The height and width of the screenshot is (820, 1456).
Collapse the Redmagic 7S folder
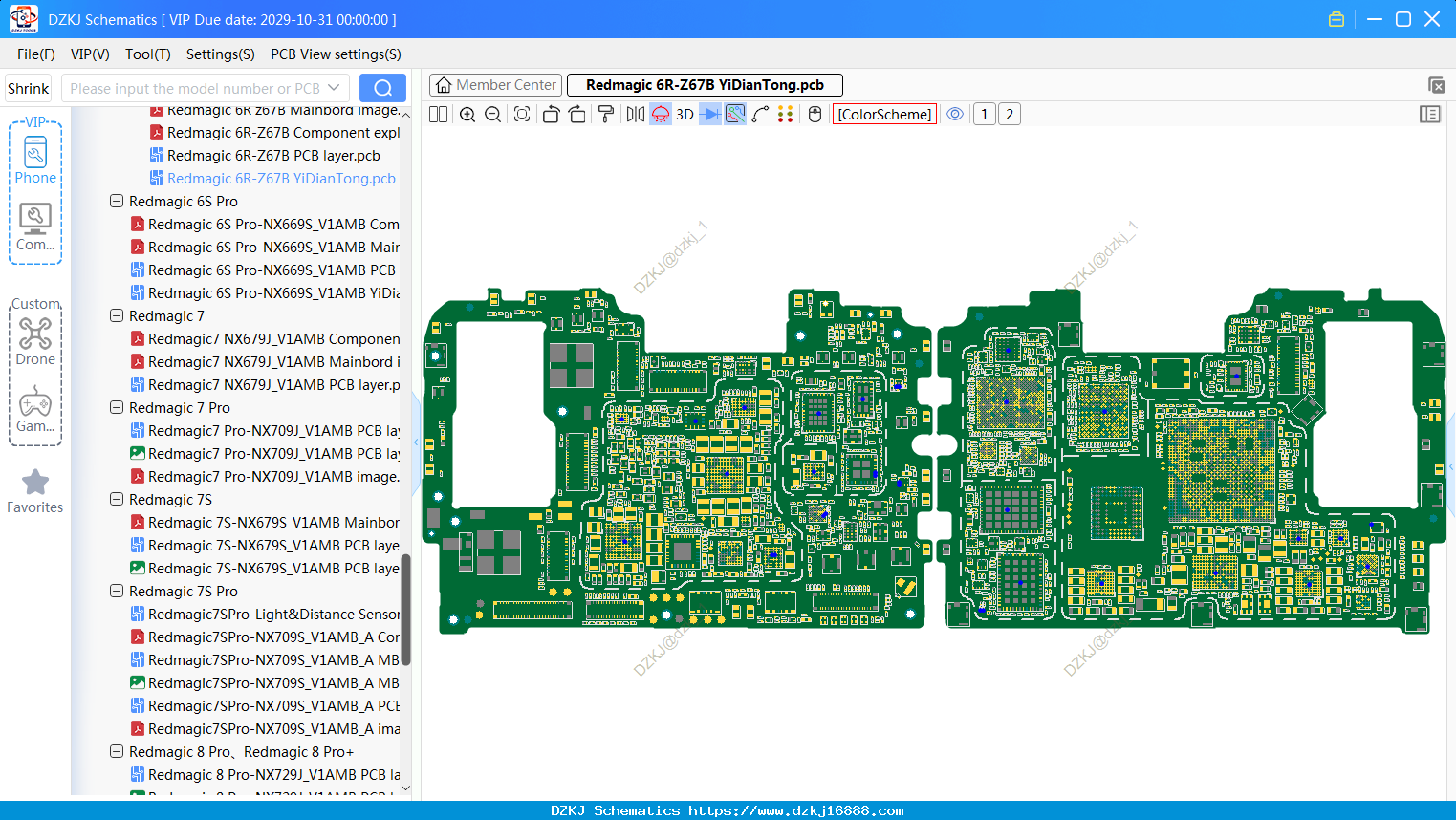(117, 500)
